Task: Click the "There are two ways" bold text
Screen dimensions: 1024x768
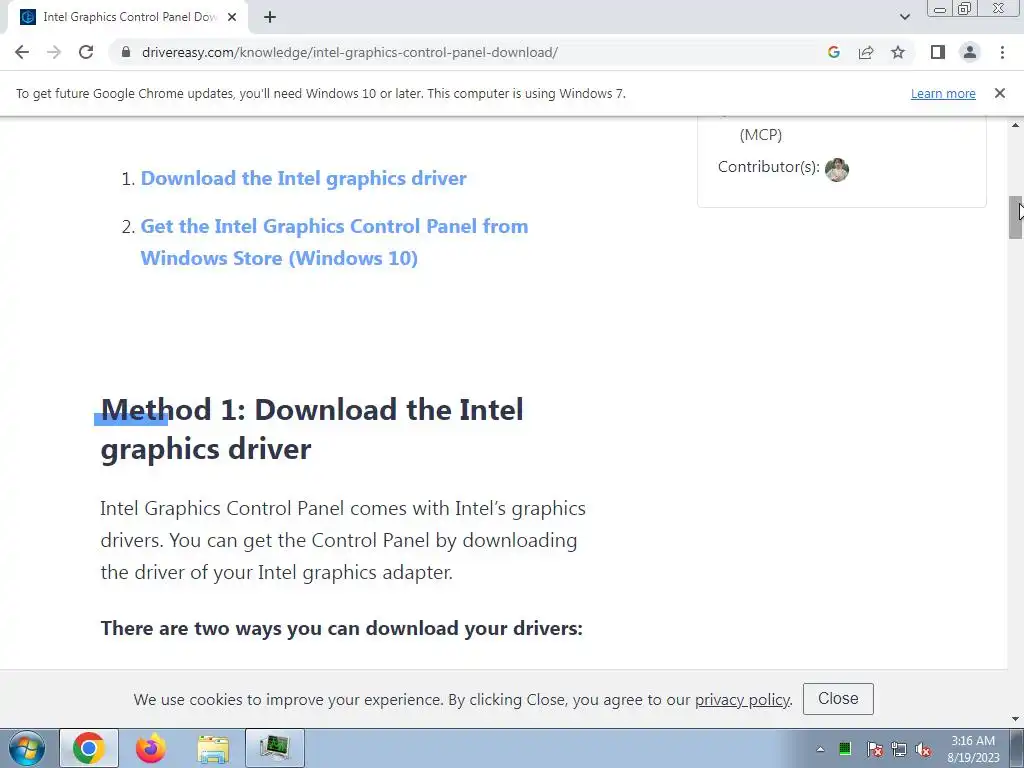Action: [342, 628]
